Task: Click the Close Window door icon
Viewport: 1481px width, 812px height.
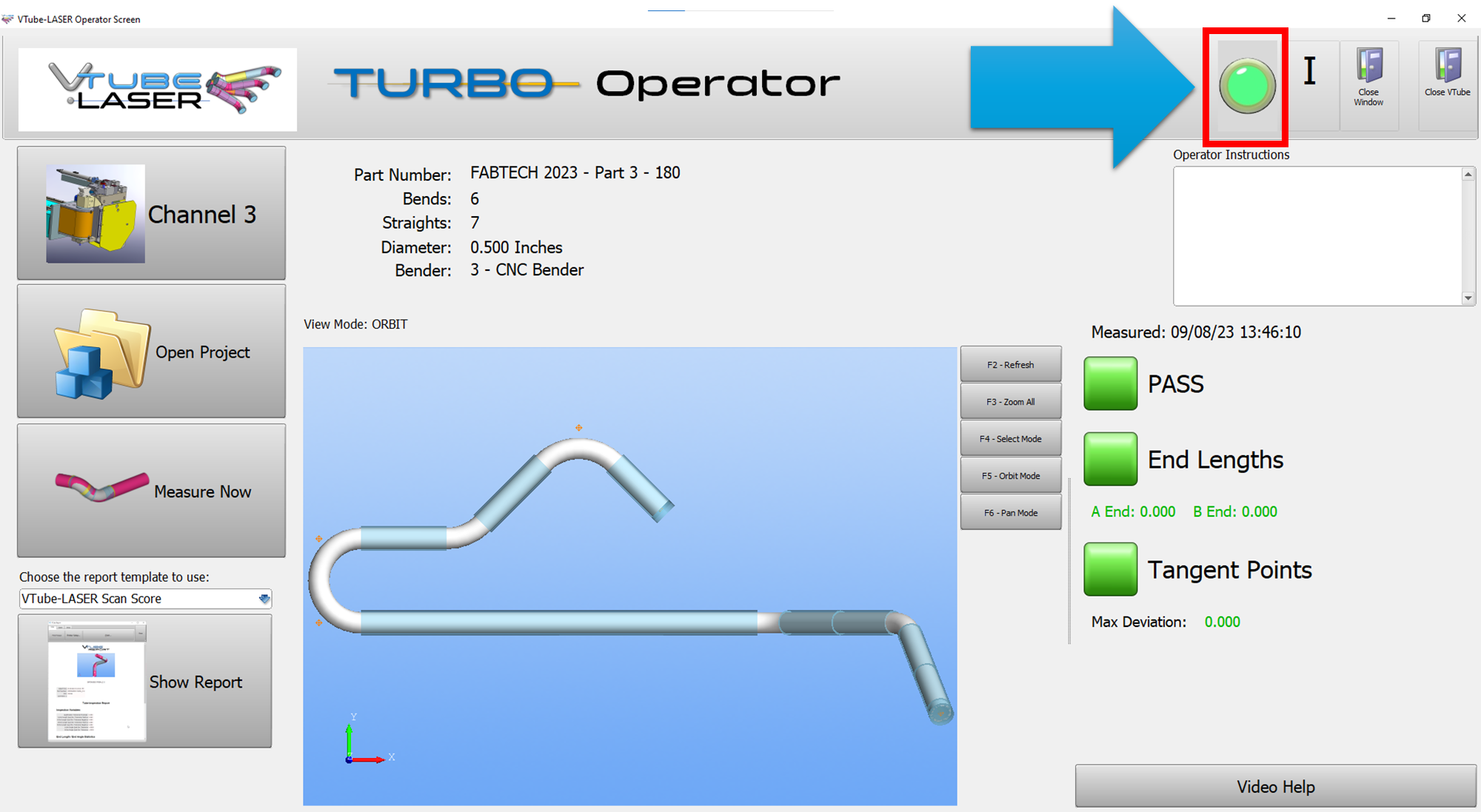Action: tap(1368, 67)
